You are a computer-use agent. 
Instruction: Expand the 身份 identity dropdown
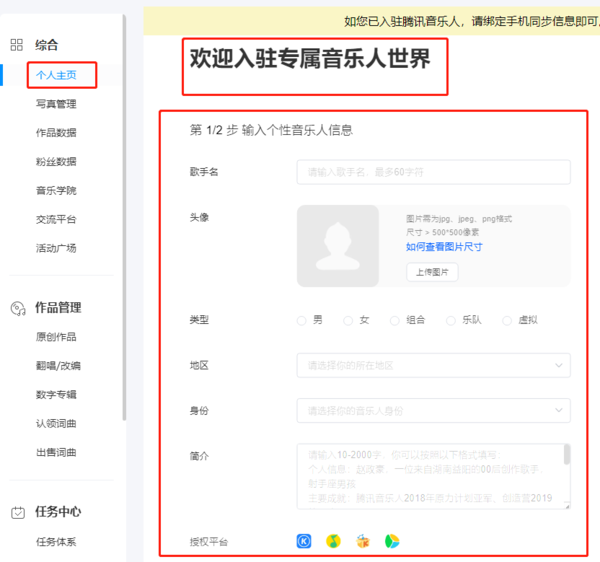(433, 410)
